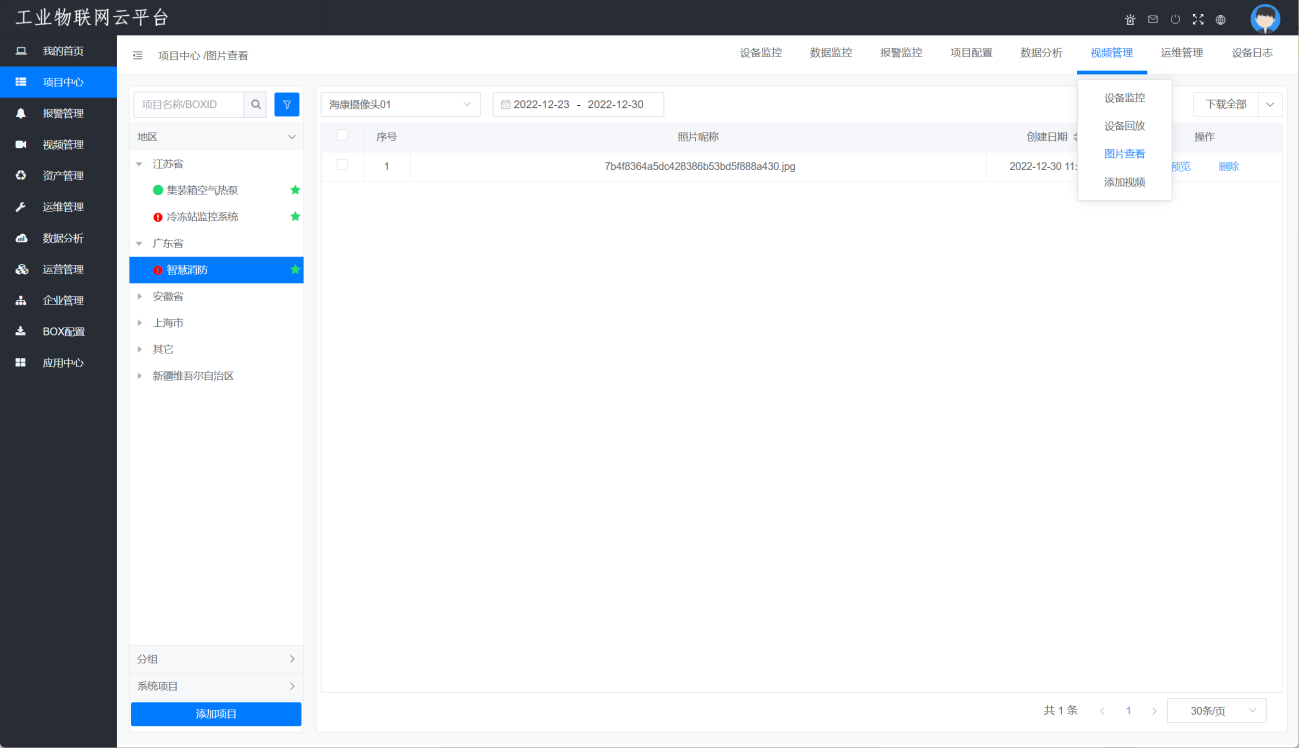Click the next page arrow
Viewport: 1299px width, 748px height.
tap(1154, 711)
